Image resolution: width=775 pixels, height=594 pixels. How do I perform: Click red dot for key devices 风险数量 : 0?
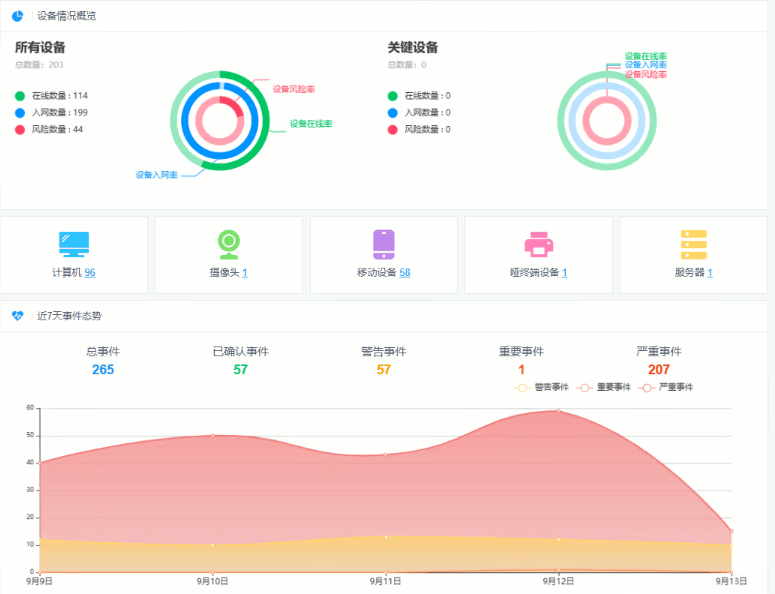tap(392, 129)
